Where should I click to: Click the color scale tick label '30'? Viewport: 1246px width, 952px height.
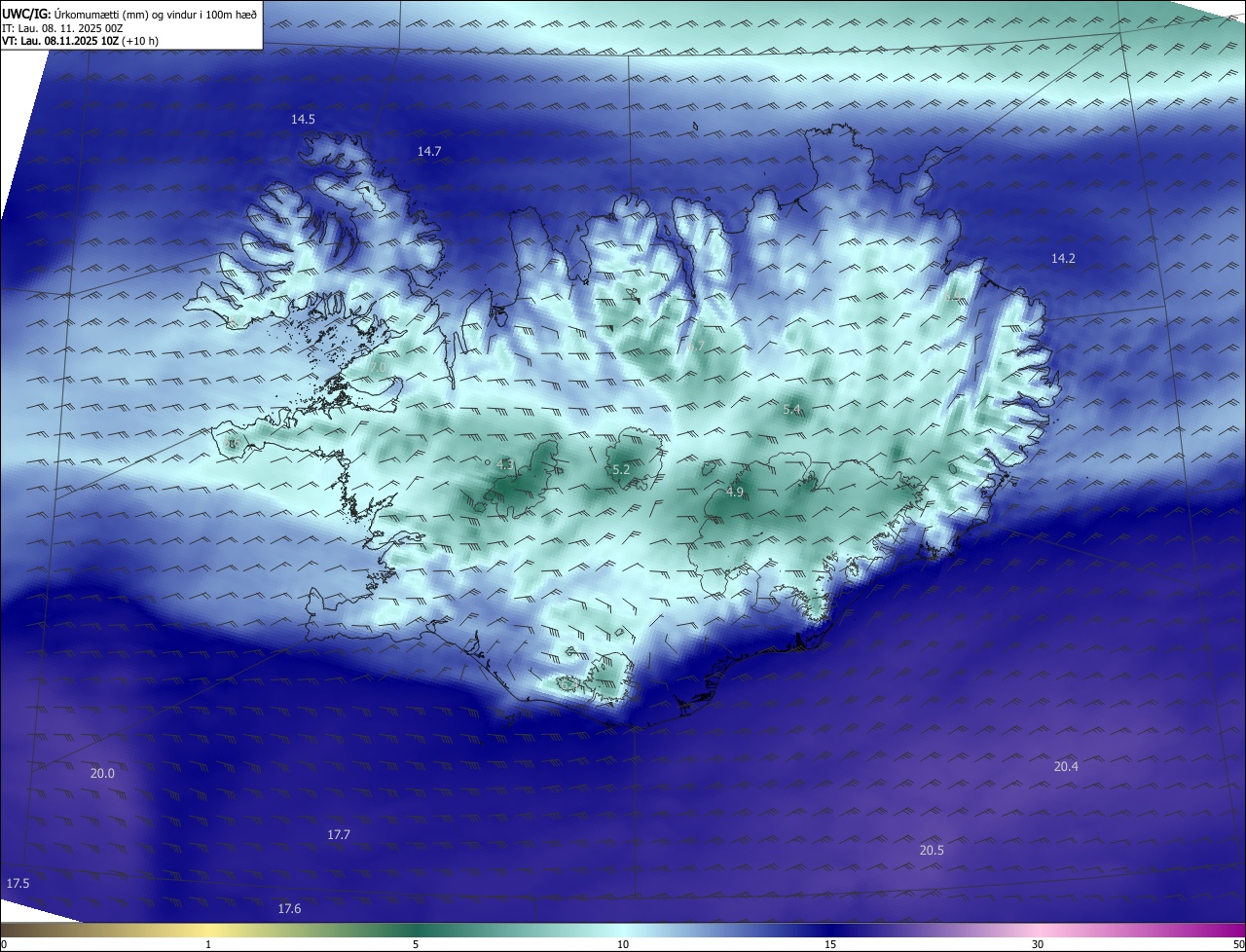(x=1038, y=944)
